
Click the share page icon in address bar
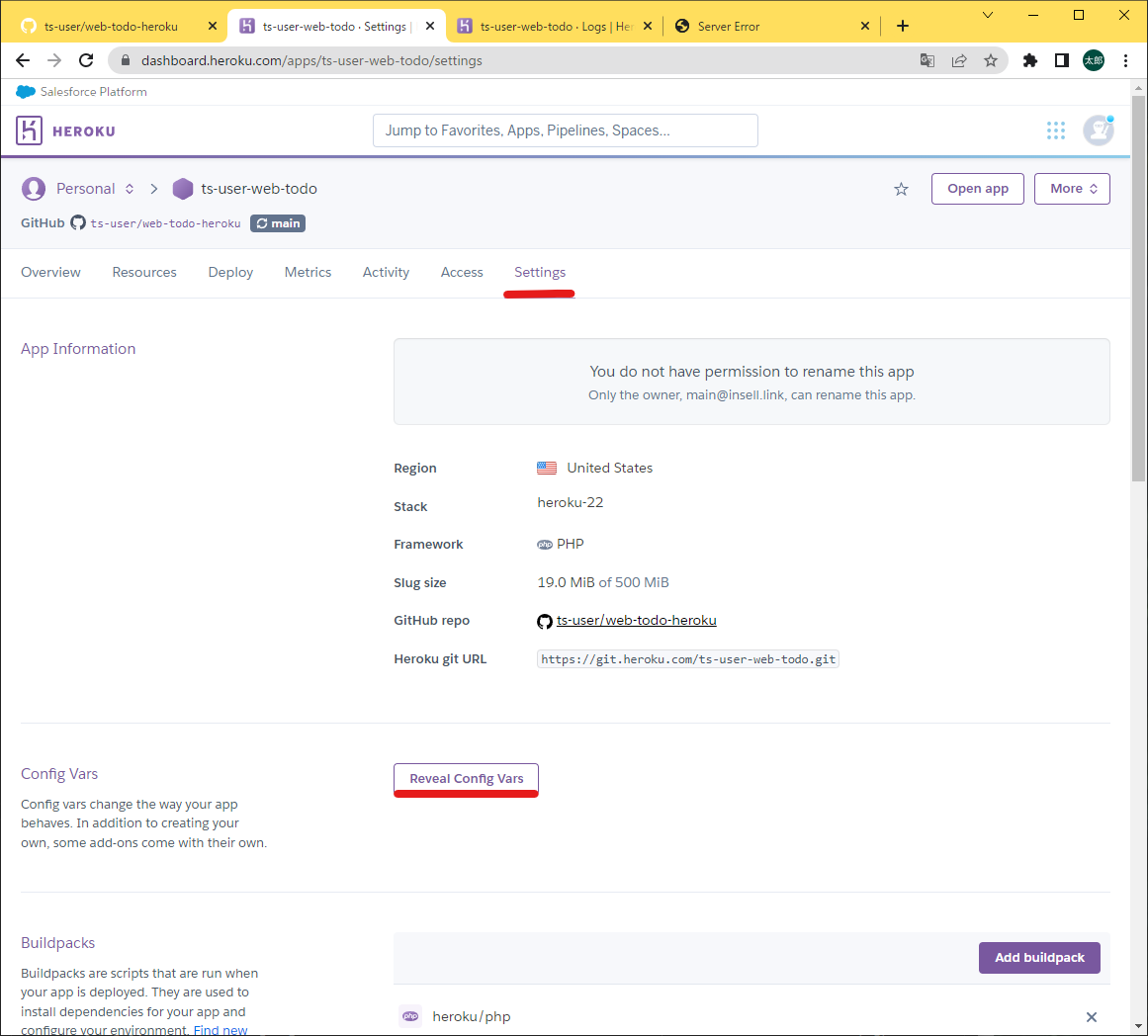point(959,60)
